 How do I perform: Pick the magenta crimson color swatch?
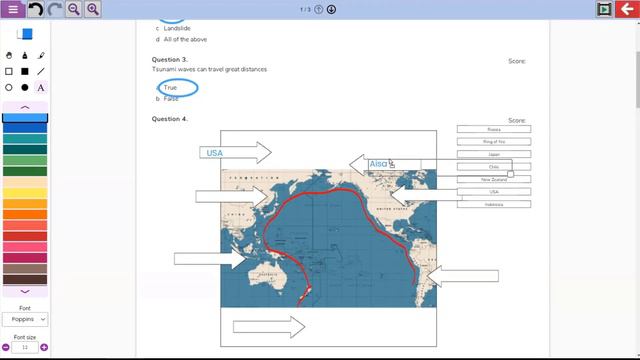point(25,258)
